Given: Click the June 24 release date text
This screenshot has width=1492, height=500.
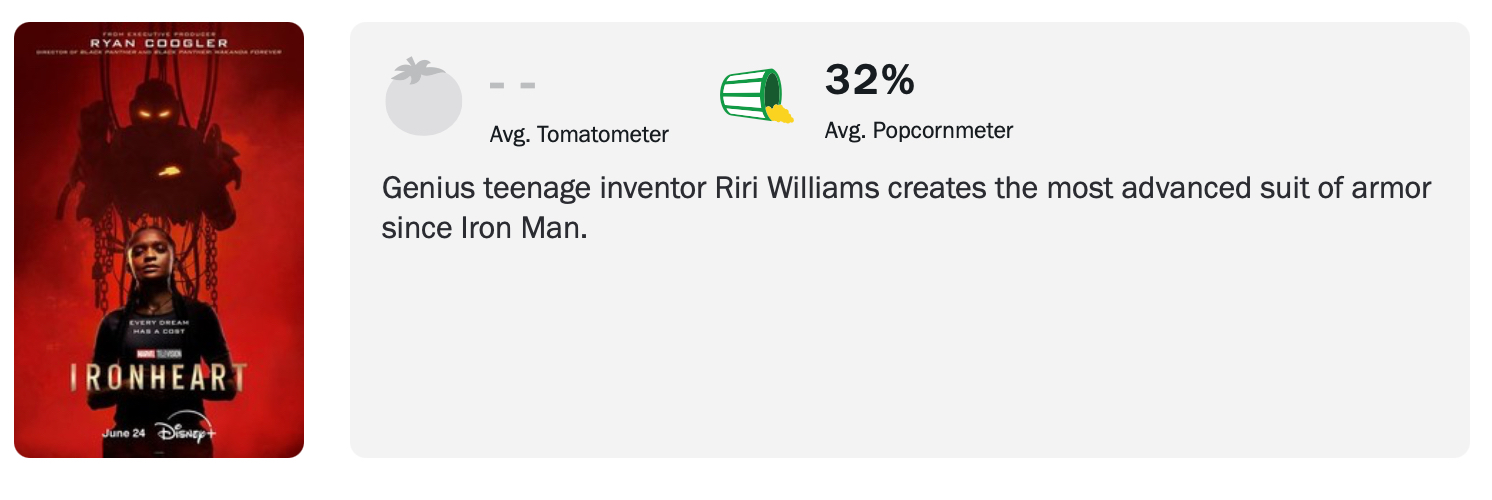Looking at the screenshot, I should point(123,434).
